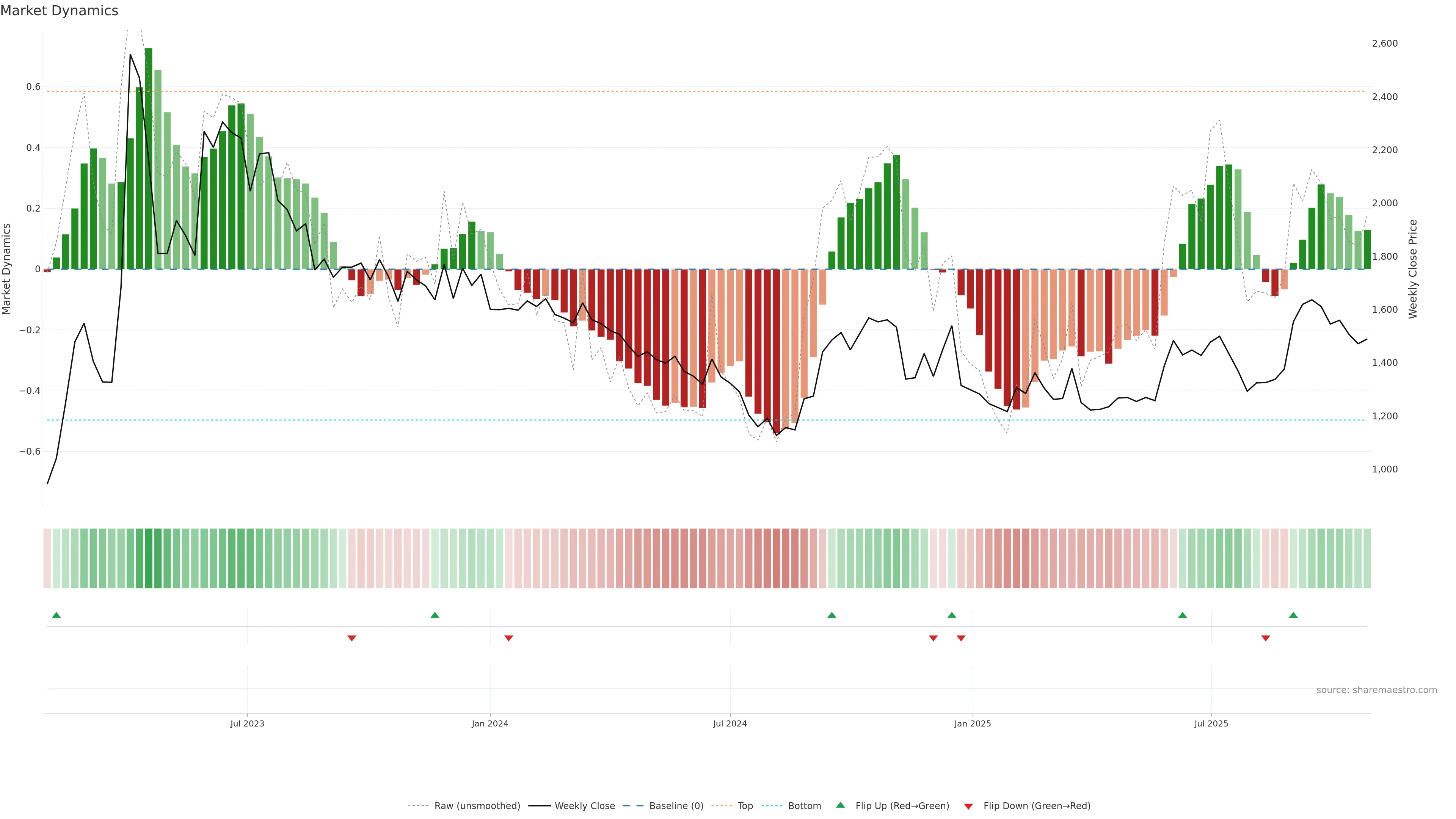Click flip-up triangle just before Jan 2024

pos(435,615)
